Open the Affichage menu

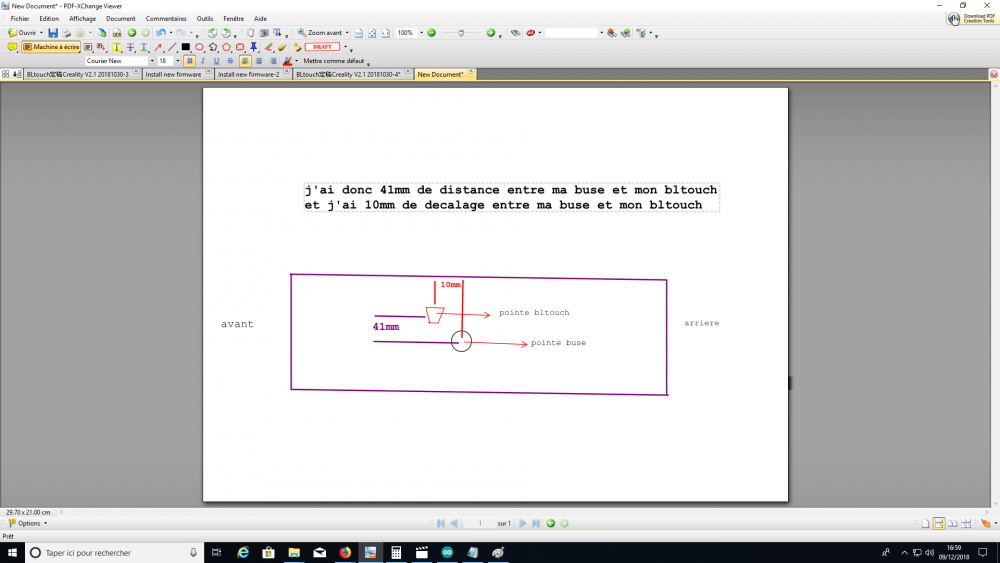[82, 18]
